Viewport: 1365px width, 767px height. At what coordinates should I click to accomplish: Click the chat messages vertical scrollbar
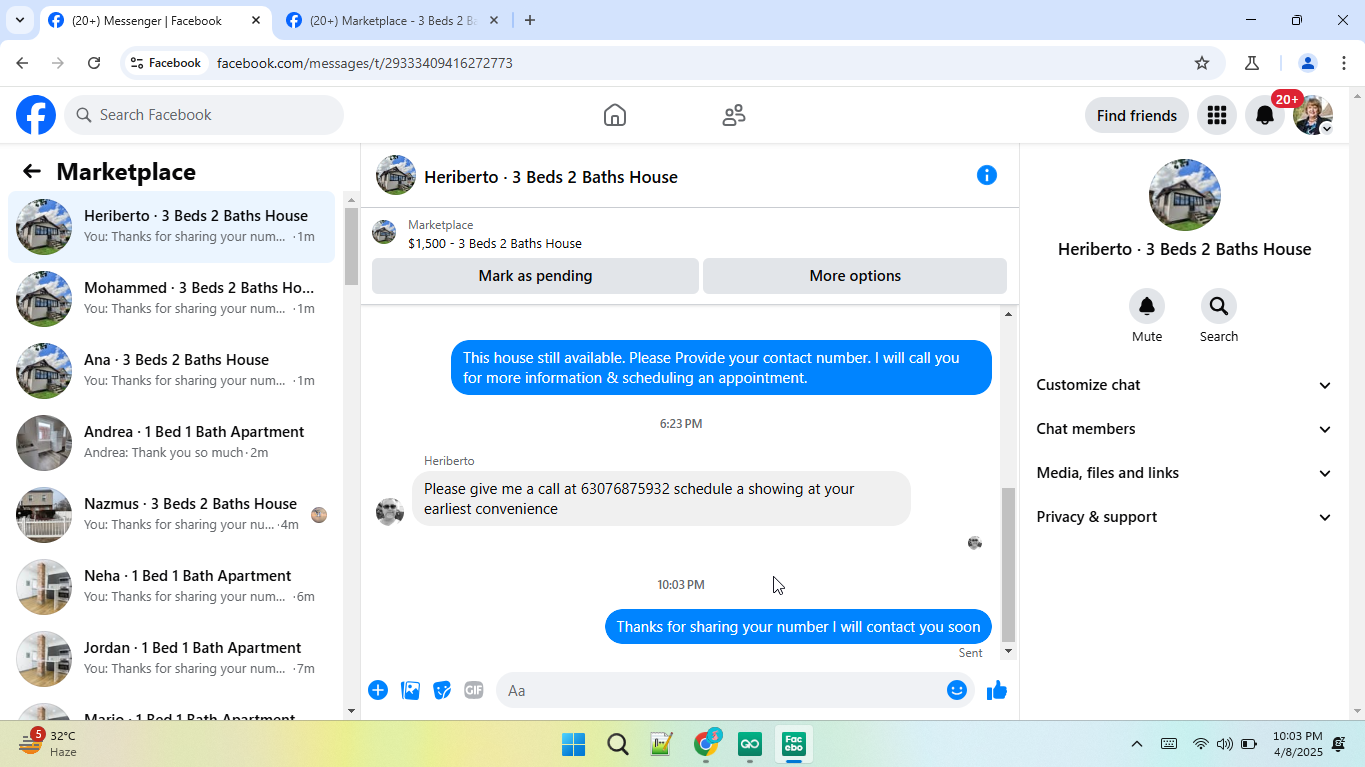(1008, 565)
